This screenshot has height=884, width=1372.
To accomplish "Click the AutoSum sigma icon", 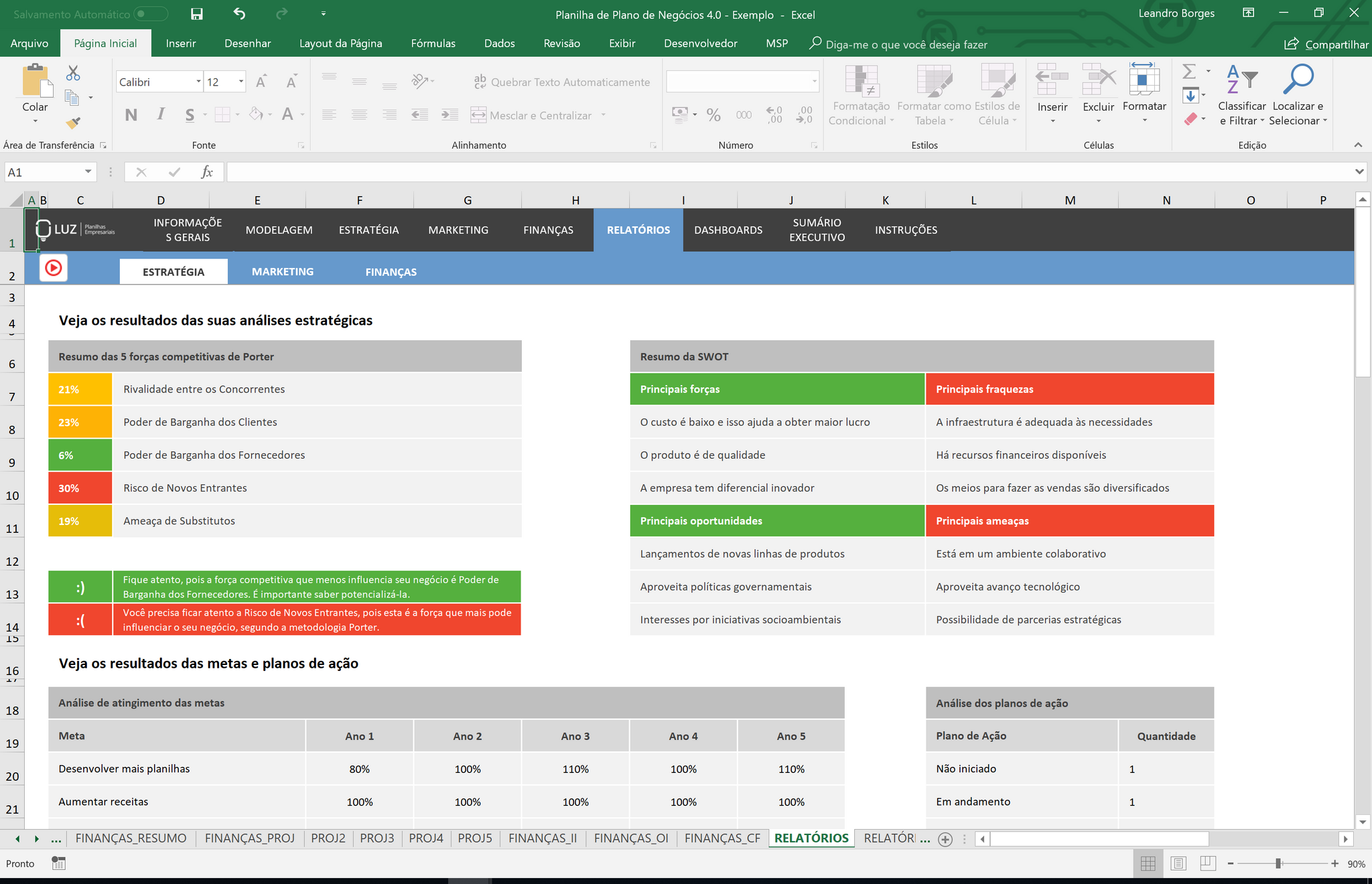I will click(1189, 71).
